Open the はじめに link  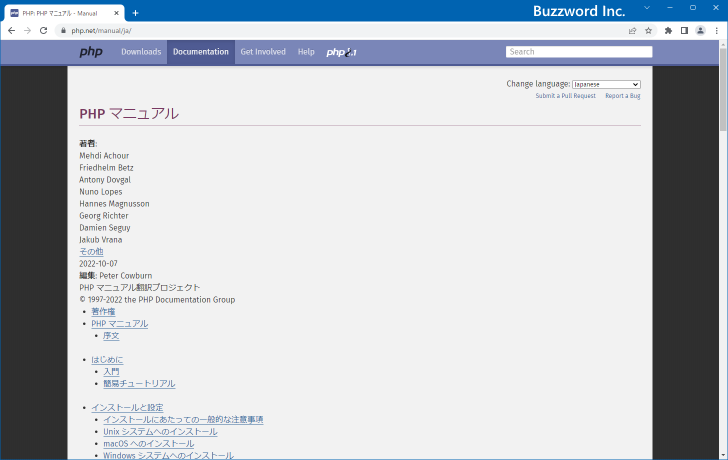click(107, 360)
